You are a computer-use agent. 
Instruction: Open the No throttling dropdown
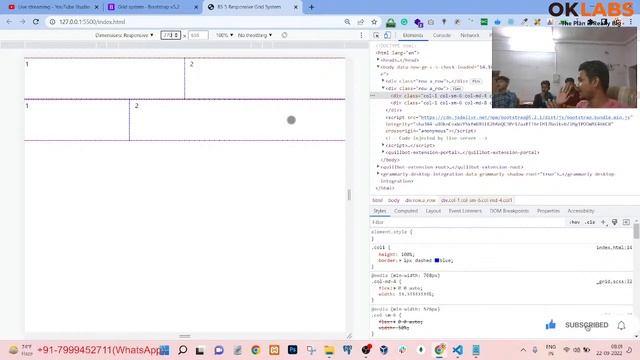coord(255,35)
